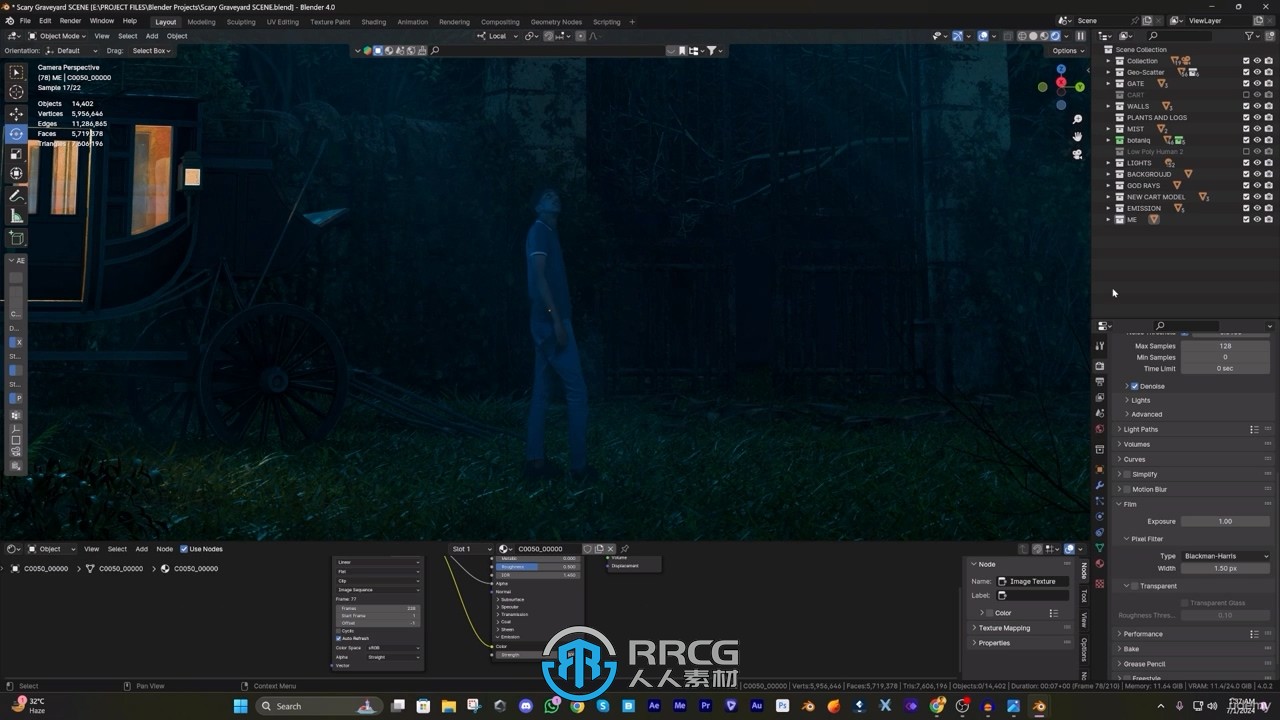Screen dimensions: 1280x720
Task: Open the Tool properties tab
Action: pyautogui.click(x=1100, y=346)
